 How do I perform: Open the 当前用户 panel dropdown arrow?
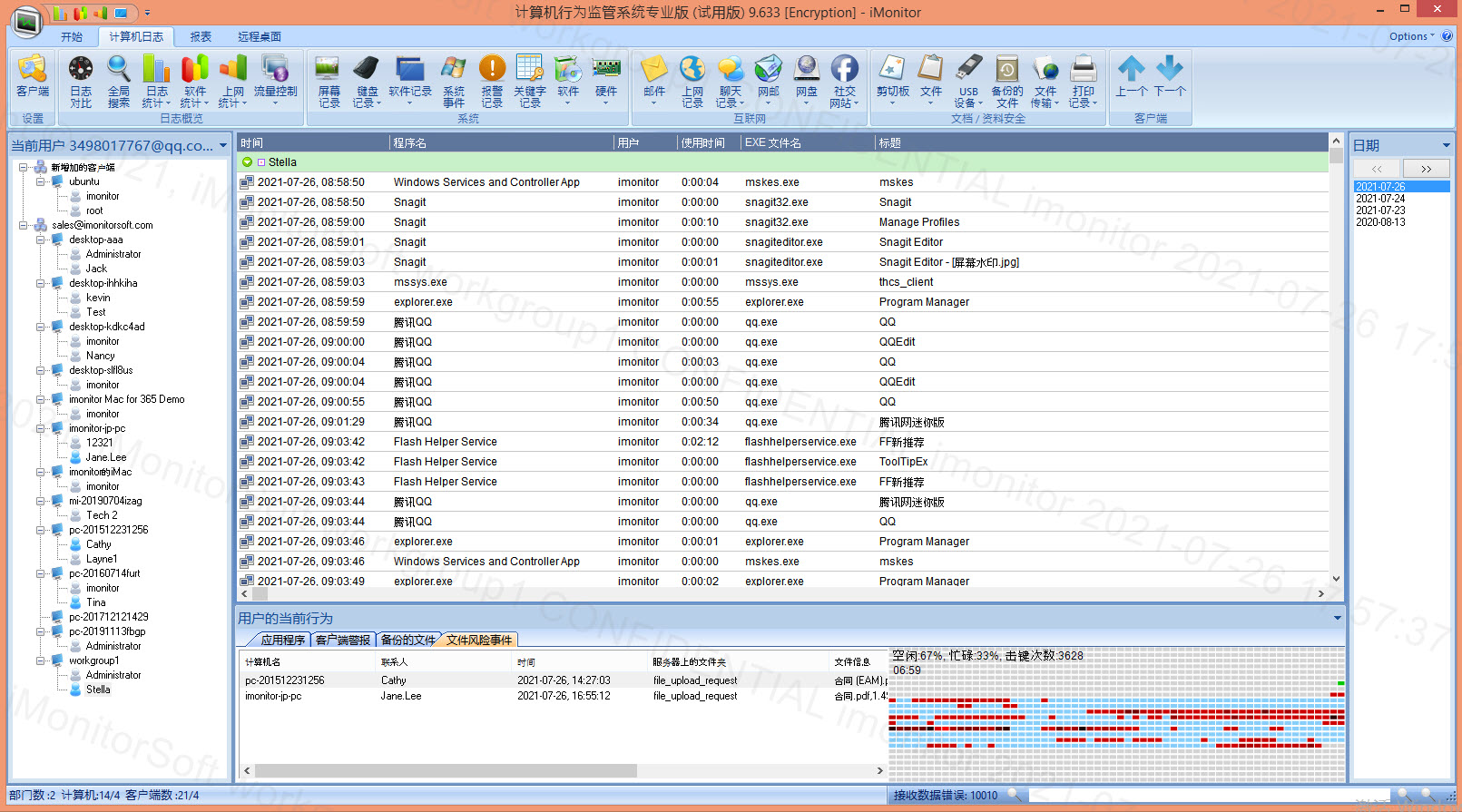[x=222, y=145]
